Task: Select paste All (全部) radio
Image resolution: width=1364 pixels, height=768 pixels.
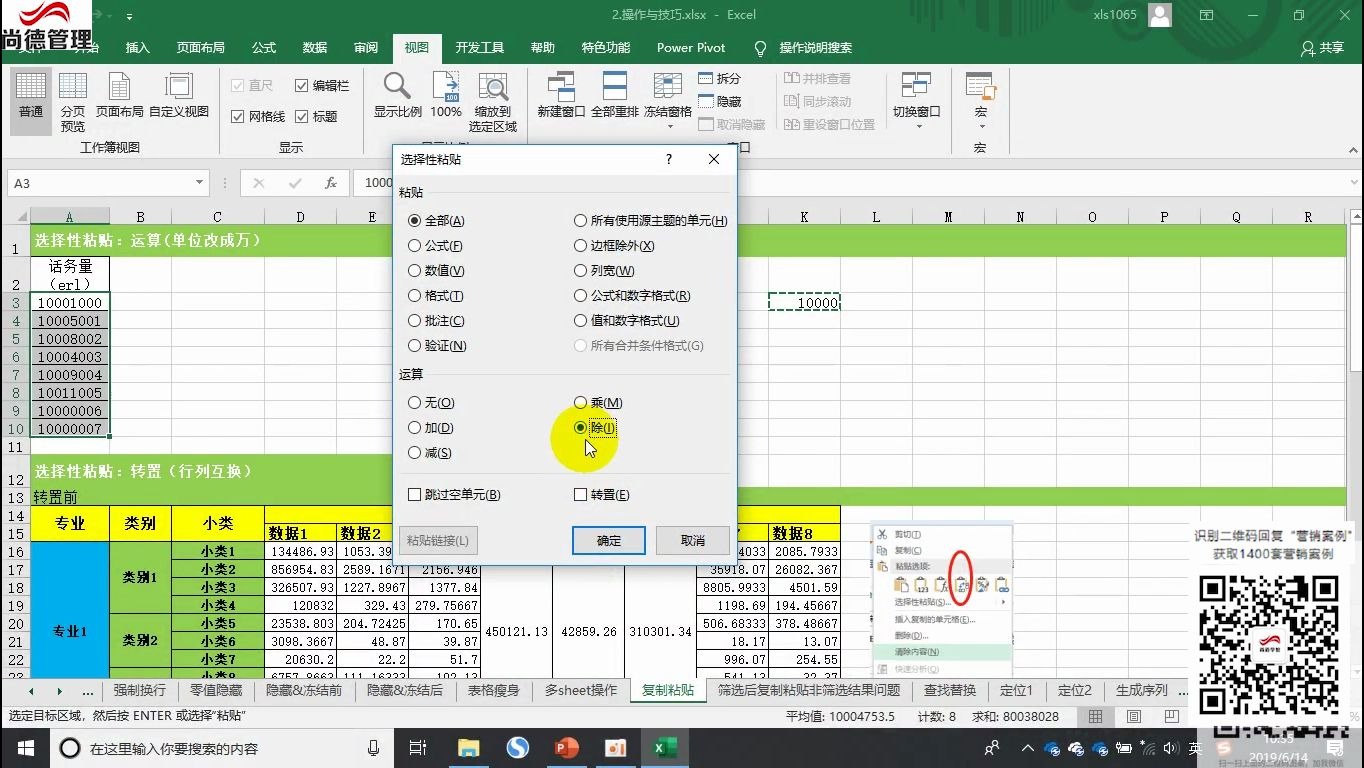Action: pyautogui.click(x=436, y=221)
